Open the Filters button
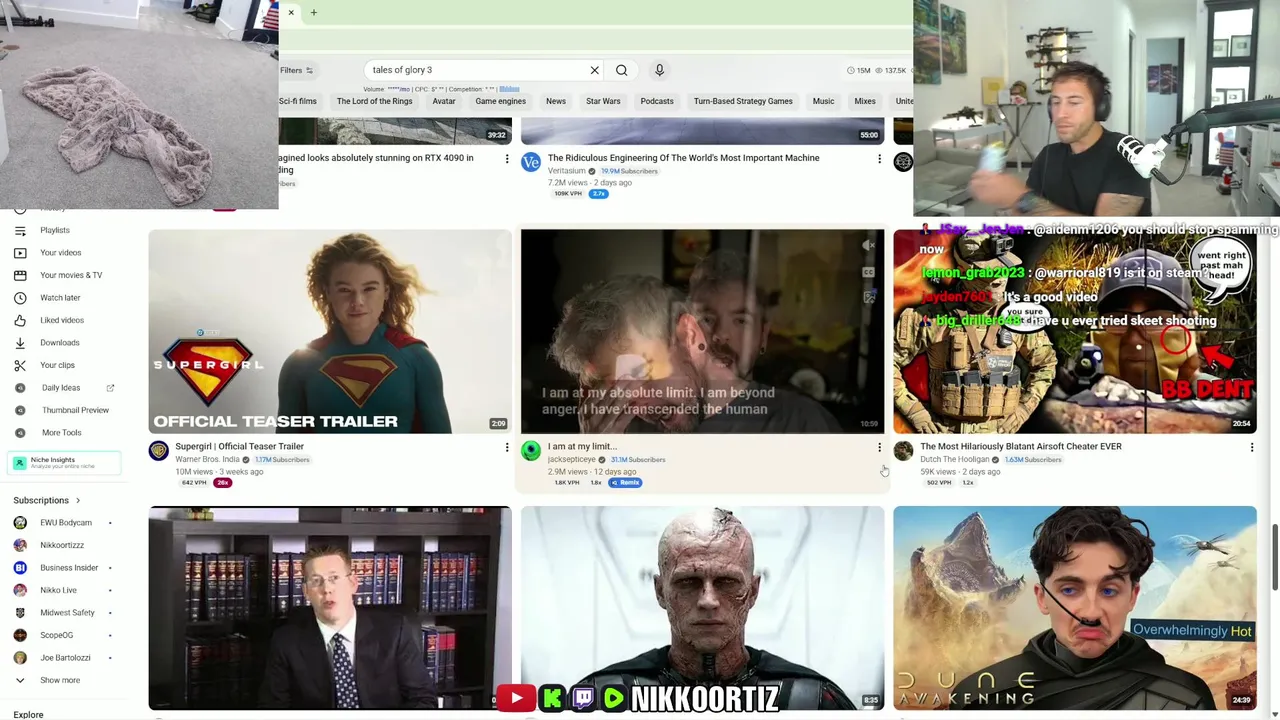Screen dimensions: 1280x720 point(297,70)
